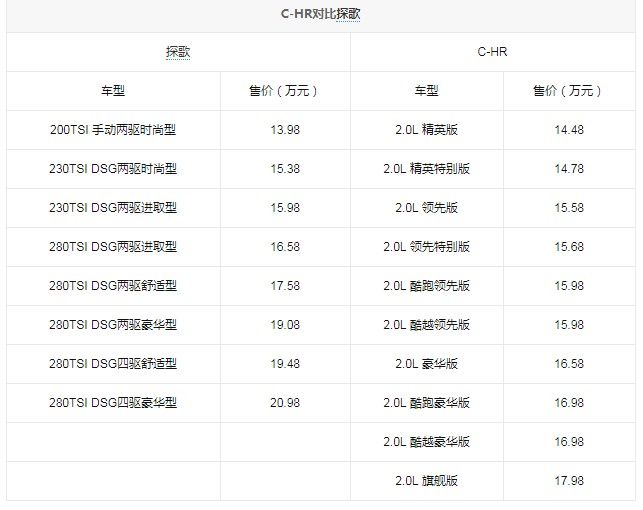This screenshot has width=643, height=510.
Task: Click the 230TSI DSG两驱时尚型 model
Action: pyautogui.click(x=113, y=169)
